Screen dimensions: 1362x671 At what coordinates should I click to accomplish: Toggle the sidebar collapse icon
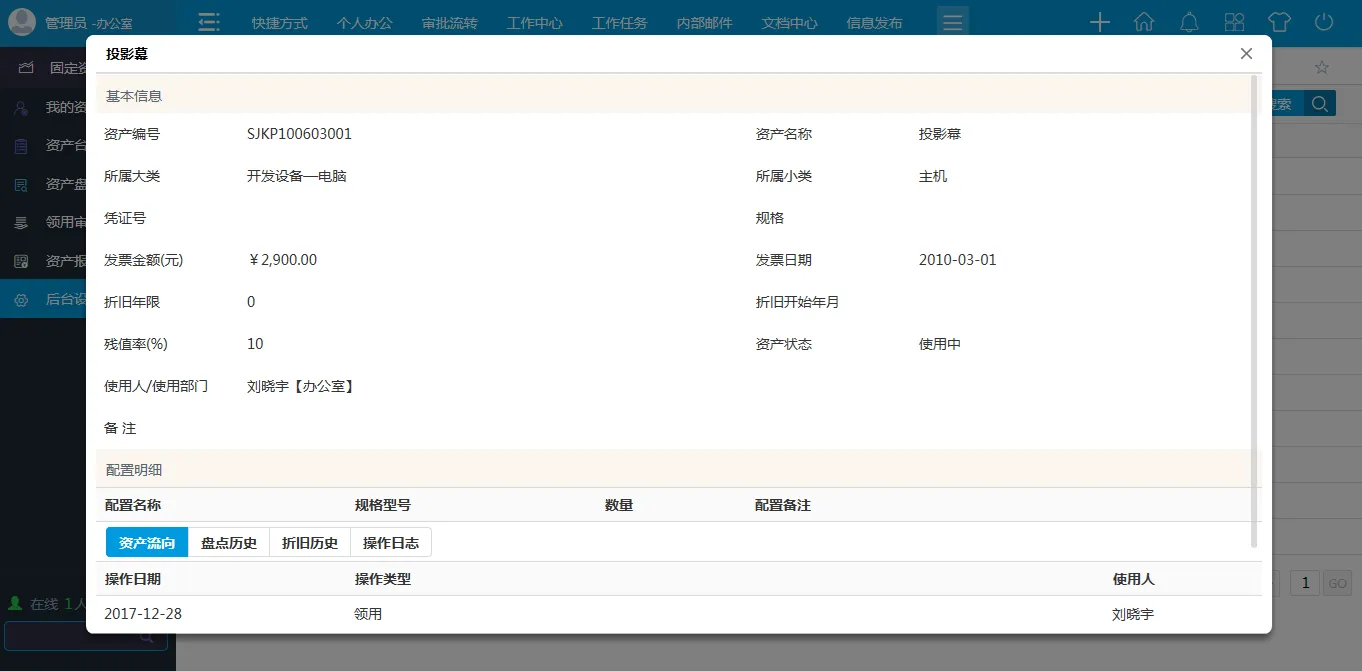pos(208,22)
